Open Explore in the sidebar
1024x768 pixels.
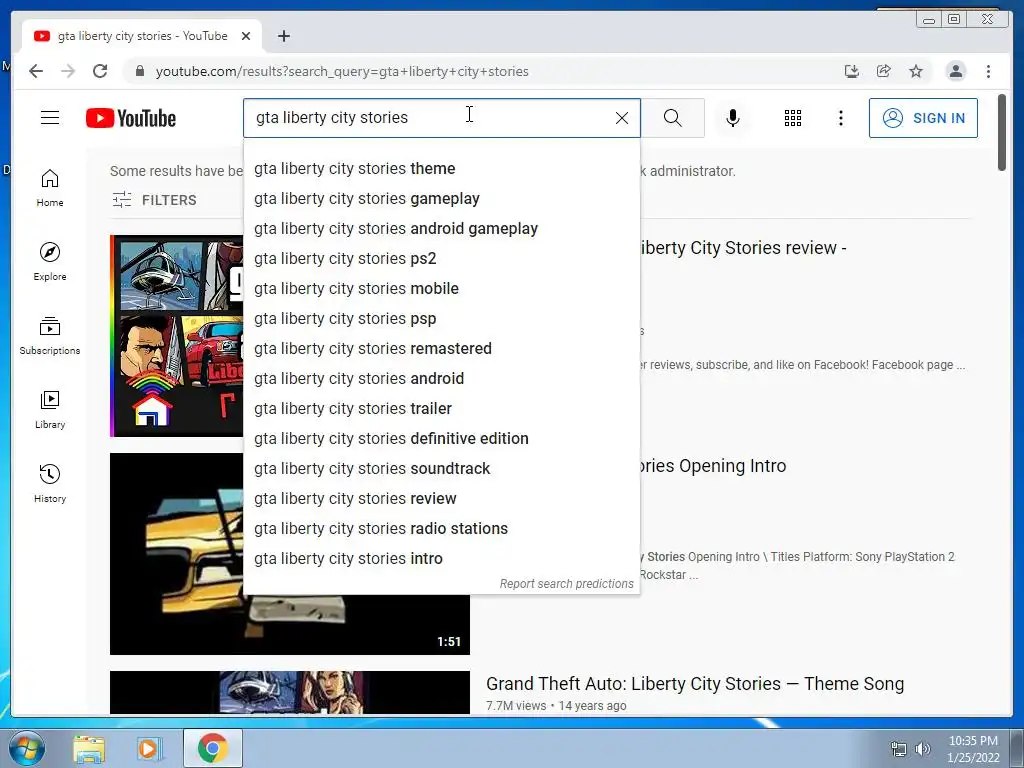(50, 261)
